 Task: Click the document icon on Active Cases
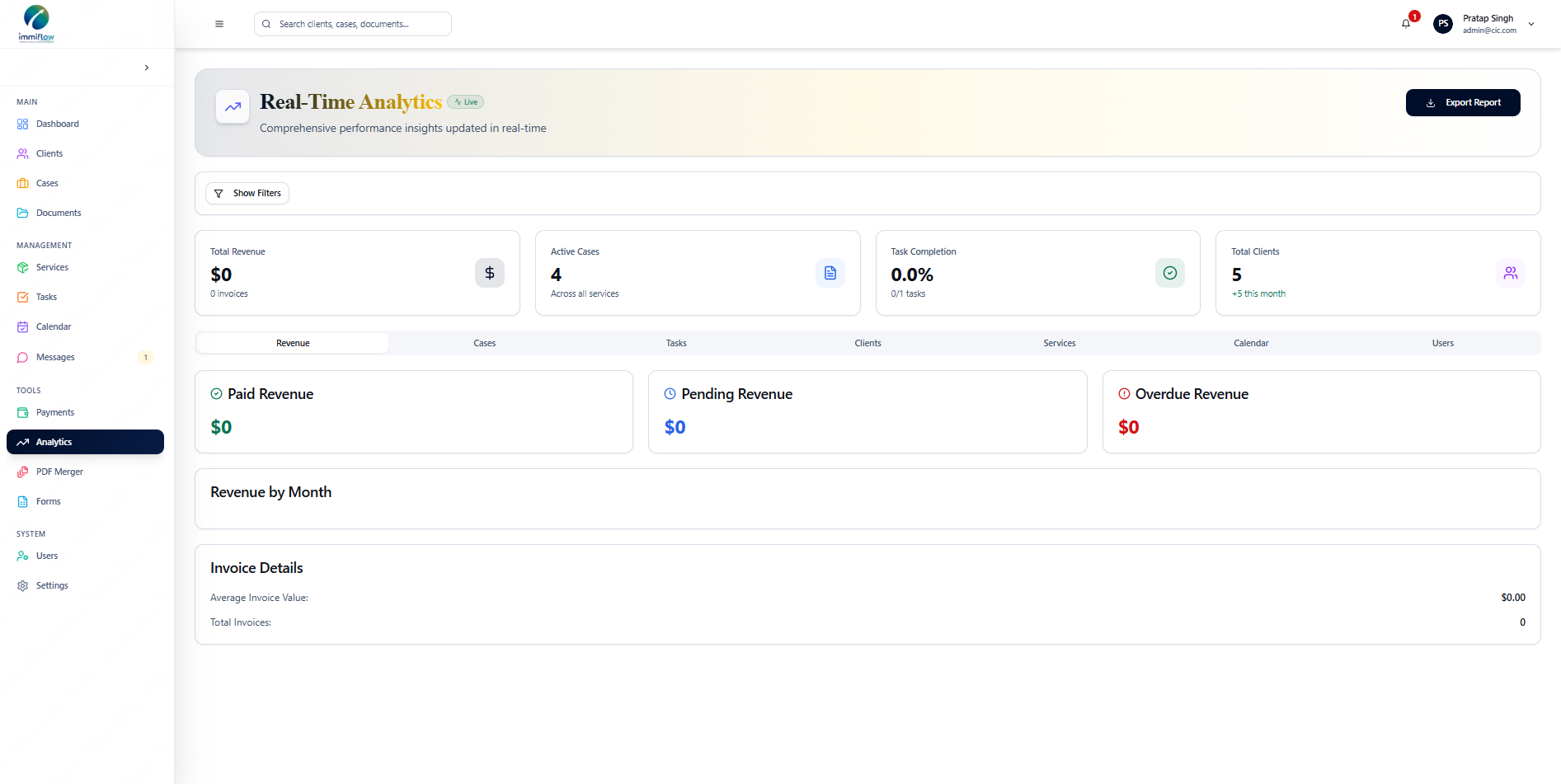(x=830, y=273)
